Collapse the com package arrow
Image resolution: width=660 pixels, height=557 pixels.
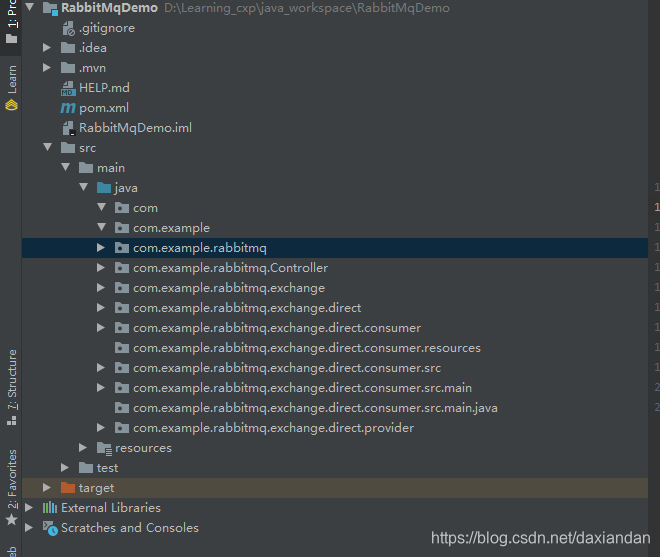[101, 207]
